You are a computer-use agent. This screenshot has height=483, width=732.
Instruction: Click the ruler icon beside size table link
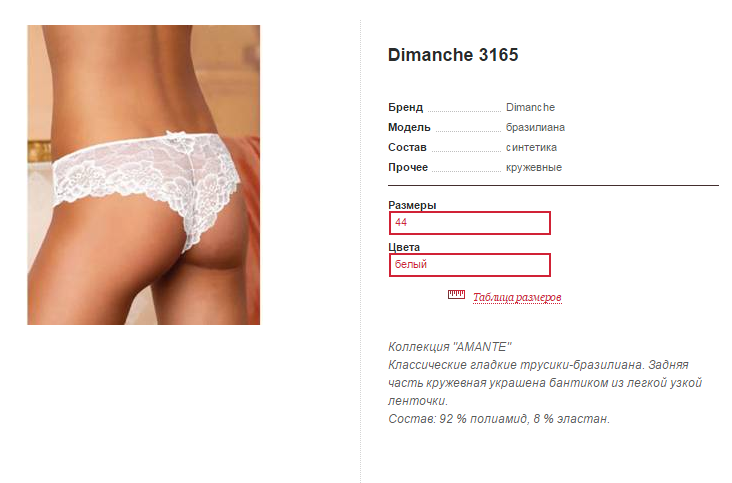[456, 294]
